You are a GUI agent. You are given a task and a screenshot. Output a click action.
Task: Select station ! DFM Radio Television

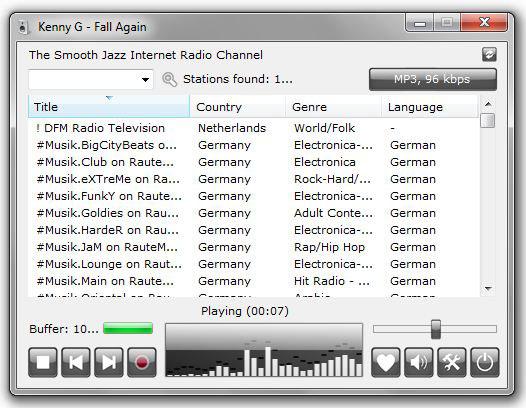253,128
